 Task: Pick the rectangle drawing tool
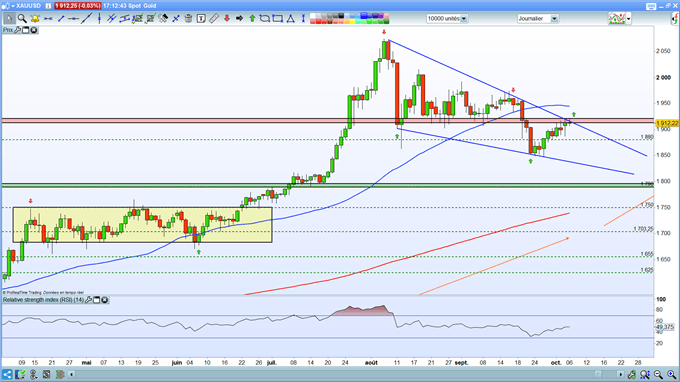click(x=278, y=18)
